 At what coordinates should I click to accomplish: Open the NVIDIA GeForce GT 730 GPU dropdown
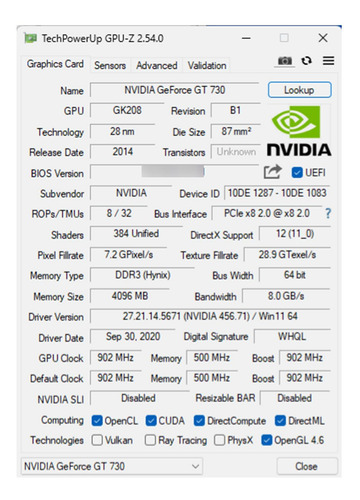[112, 466]
